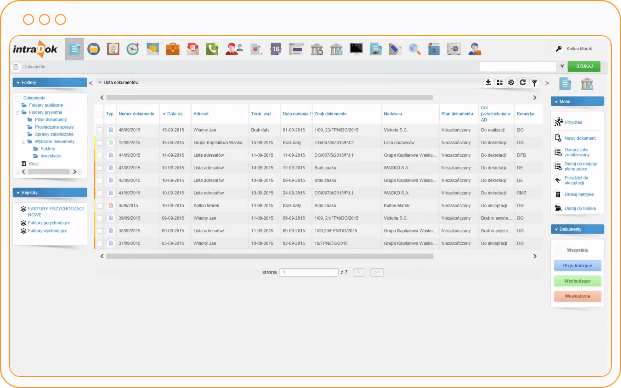Open the search options dropdown arrow
Screen dimensions: 621x388
562,66
